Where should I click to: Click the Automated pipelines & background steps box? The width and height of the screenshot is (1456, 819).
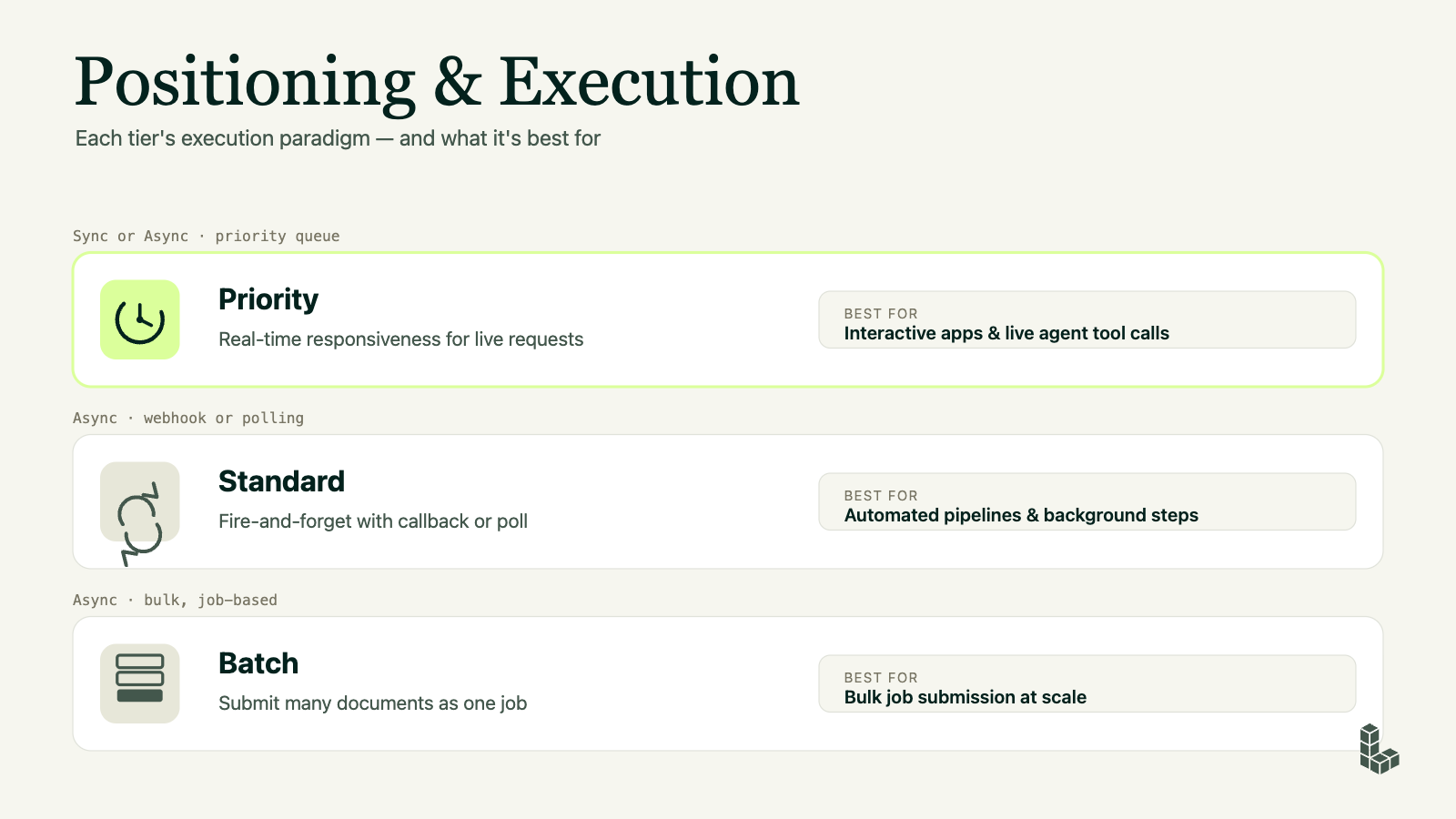tap(1087, 501)
